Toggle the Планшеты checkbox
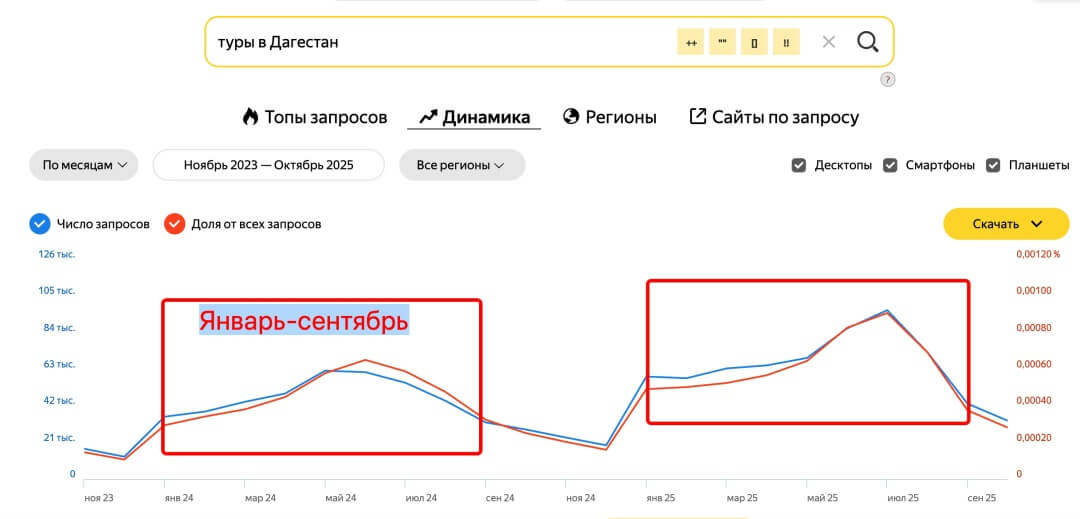The width and height of the screenshot is (1080, 519). [x=993, y=165]
